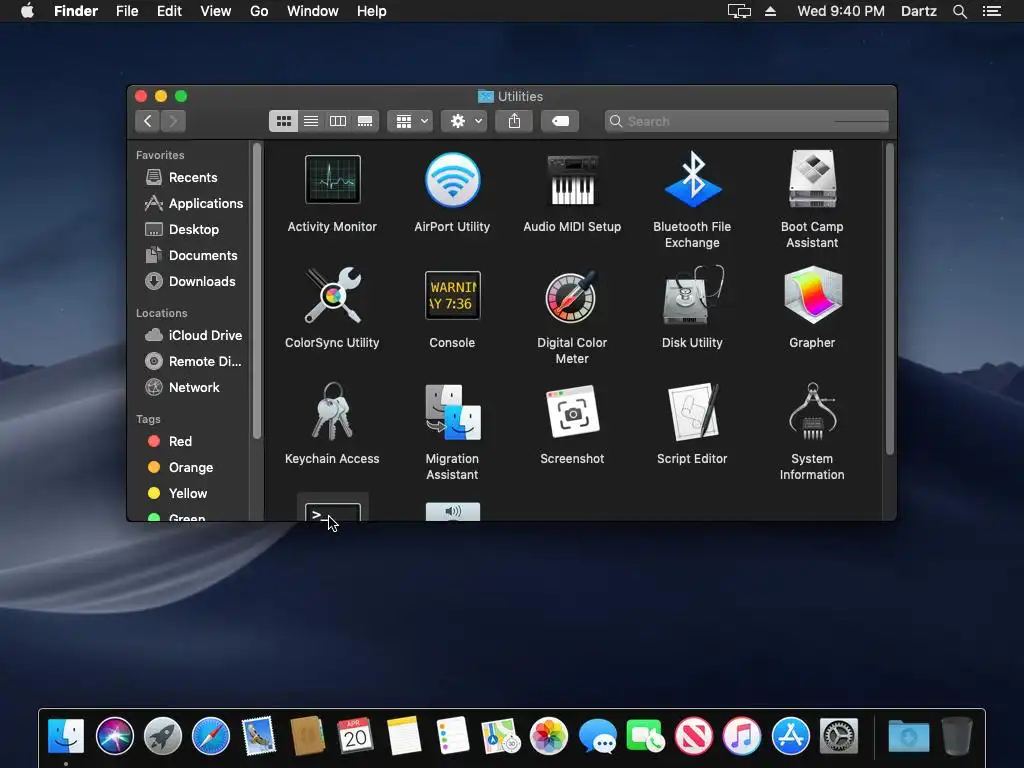Open Keychain Access icon
The height and width of the screenshot is (768, 1024).
tap(332, 411)
